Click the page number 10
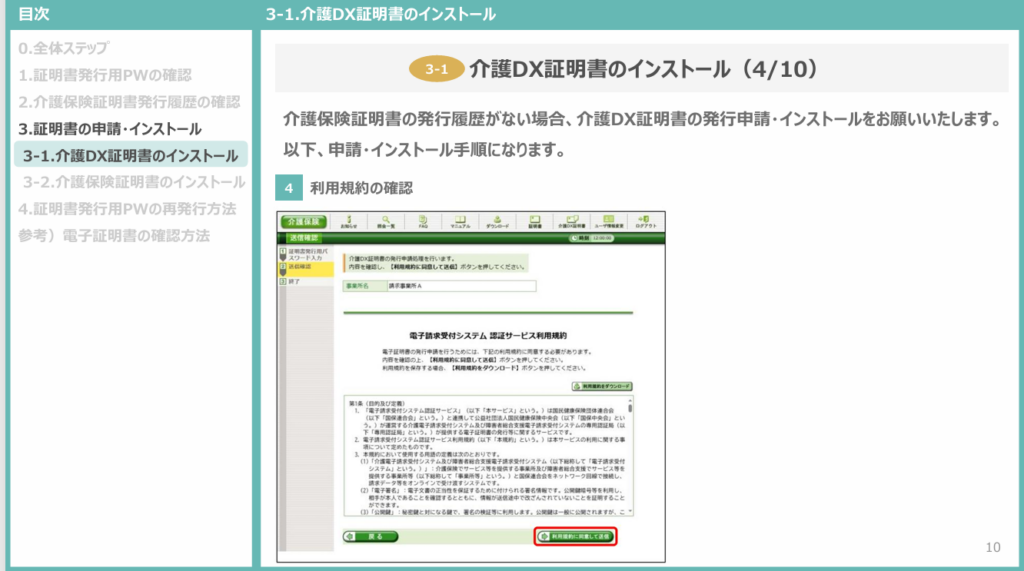Image resolution: width=1024 pixels, height=571 pixels. (x=993, y=547)
